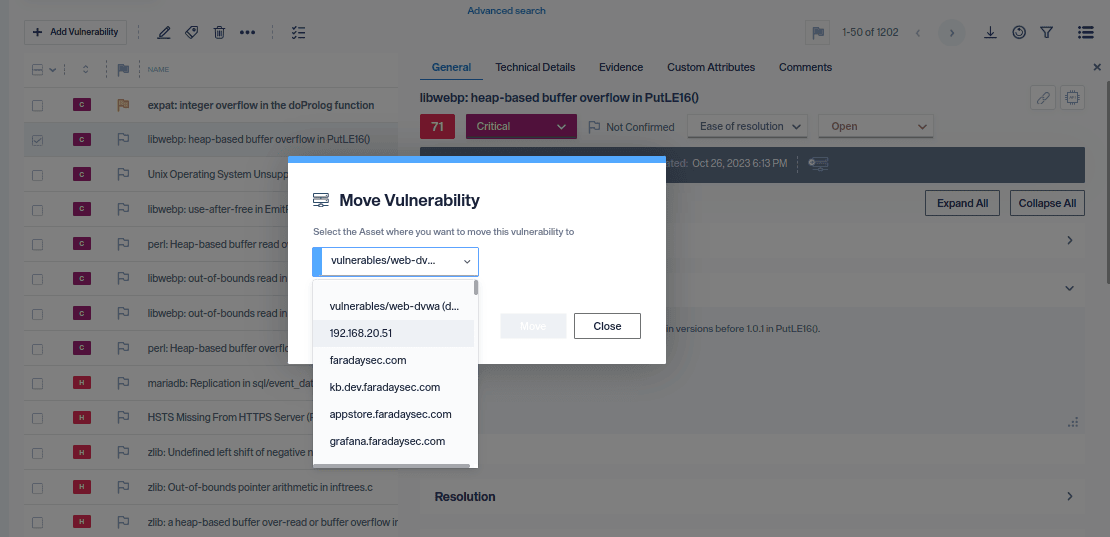Viewport: 1110px width, 537px height.
Task: Click the copy link icon in details
Action: point(1043,98)
